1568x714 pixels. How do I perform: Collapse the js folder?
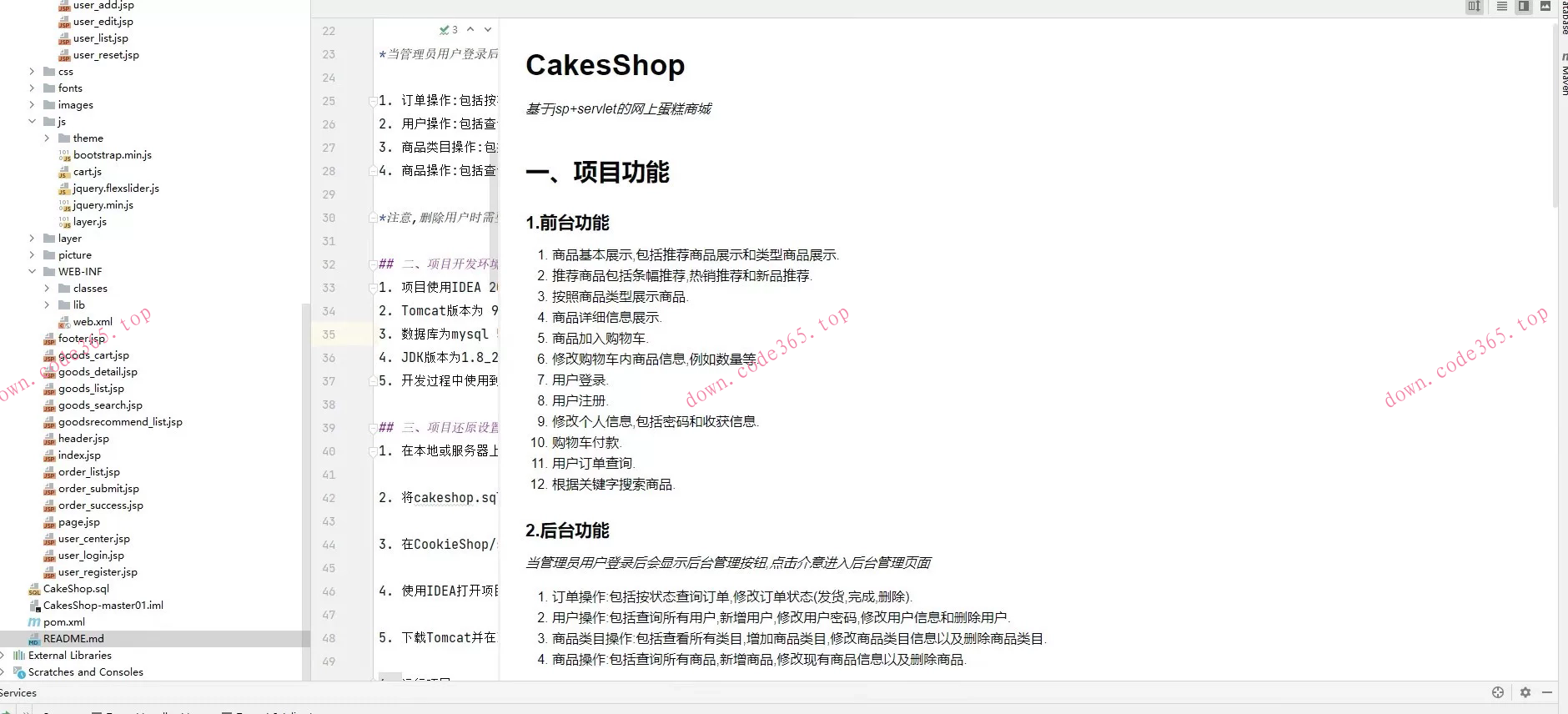coord(32,122)
